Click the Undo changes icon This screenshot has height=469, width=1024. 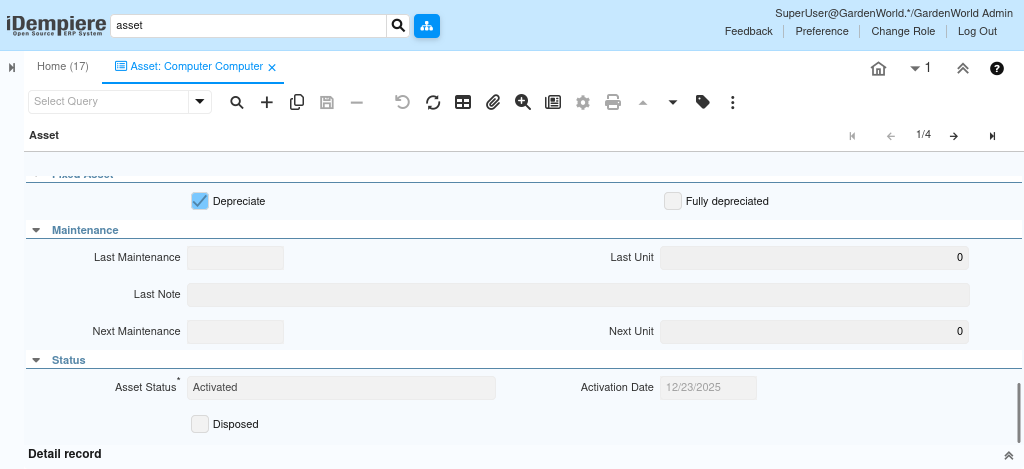coord(402,102)
